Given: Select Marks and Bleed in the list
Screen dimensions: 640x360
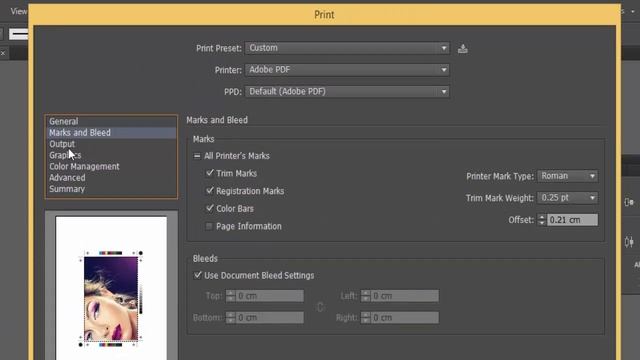Looking at the screenshot, I should click(x=111, y=133).
